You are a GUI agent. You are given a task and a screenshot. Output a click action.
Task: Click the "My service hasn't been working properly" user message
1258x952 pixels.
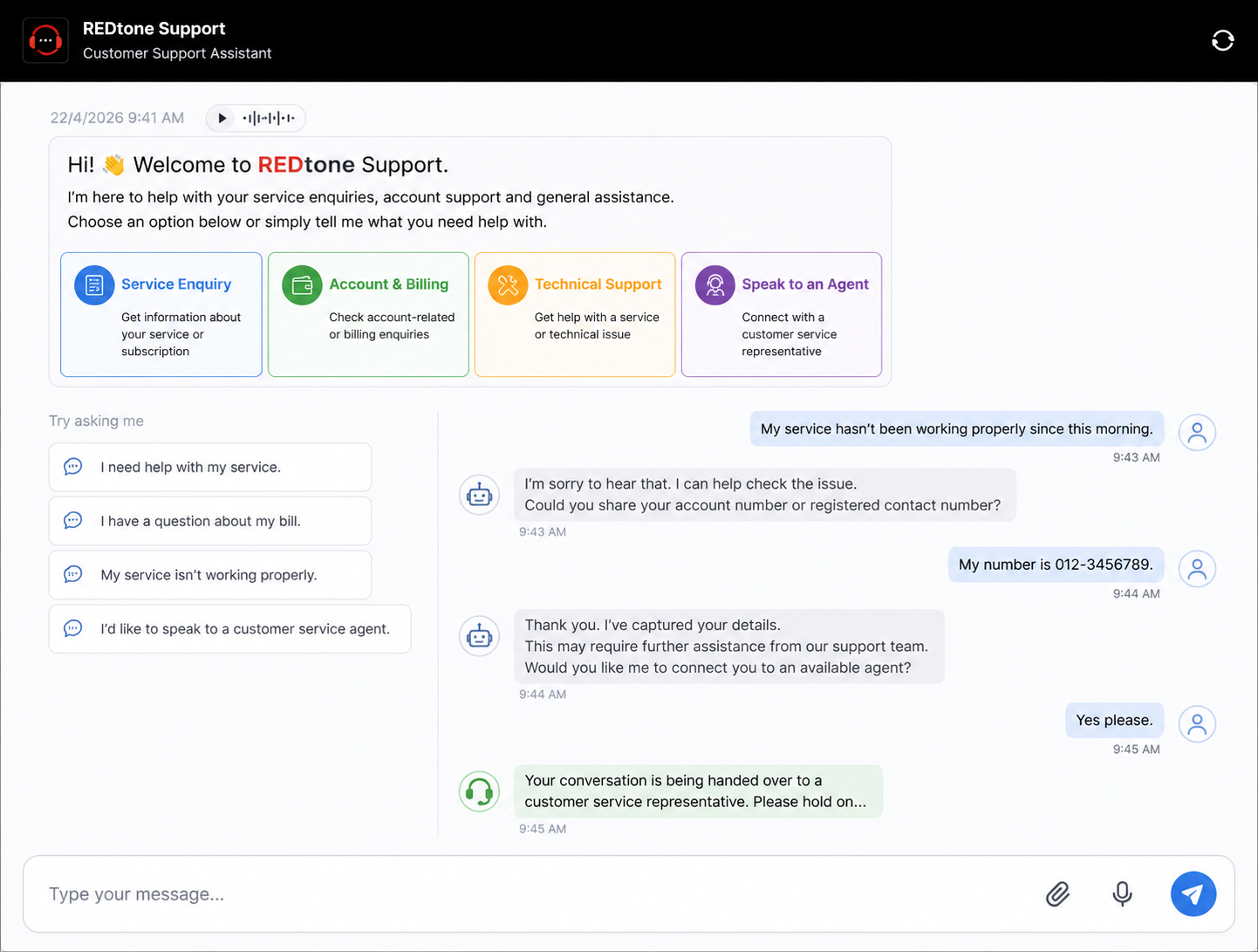(x=957, y=428)
